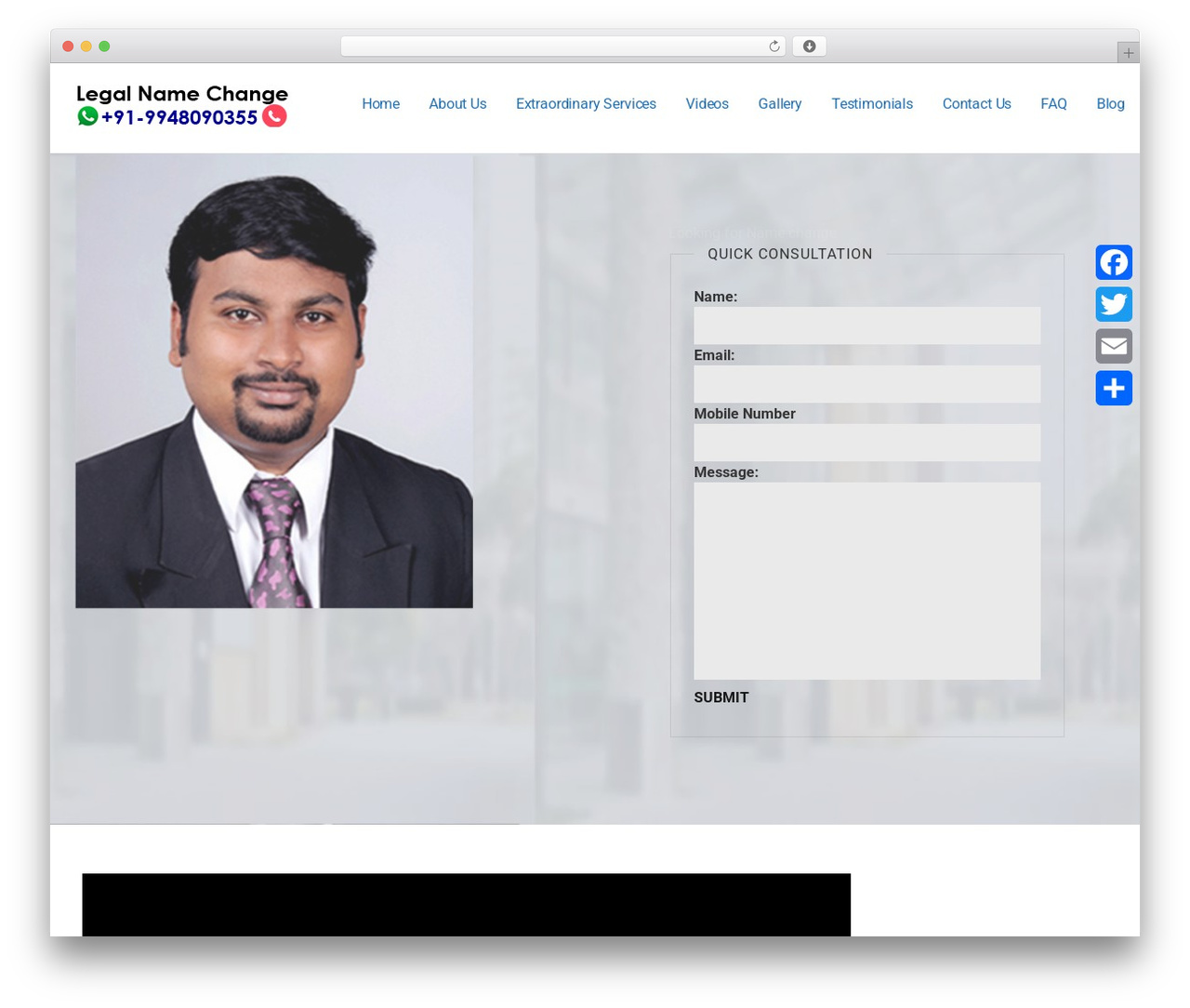Image resolution: width=1190 pixels, height=1008 pixels.
Task: Share page via Email icon
Action: 1114,346
